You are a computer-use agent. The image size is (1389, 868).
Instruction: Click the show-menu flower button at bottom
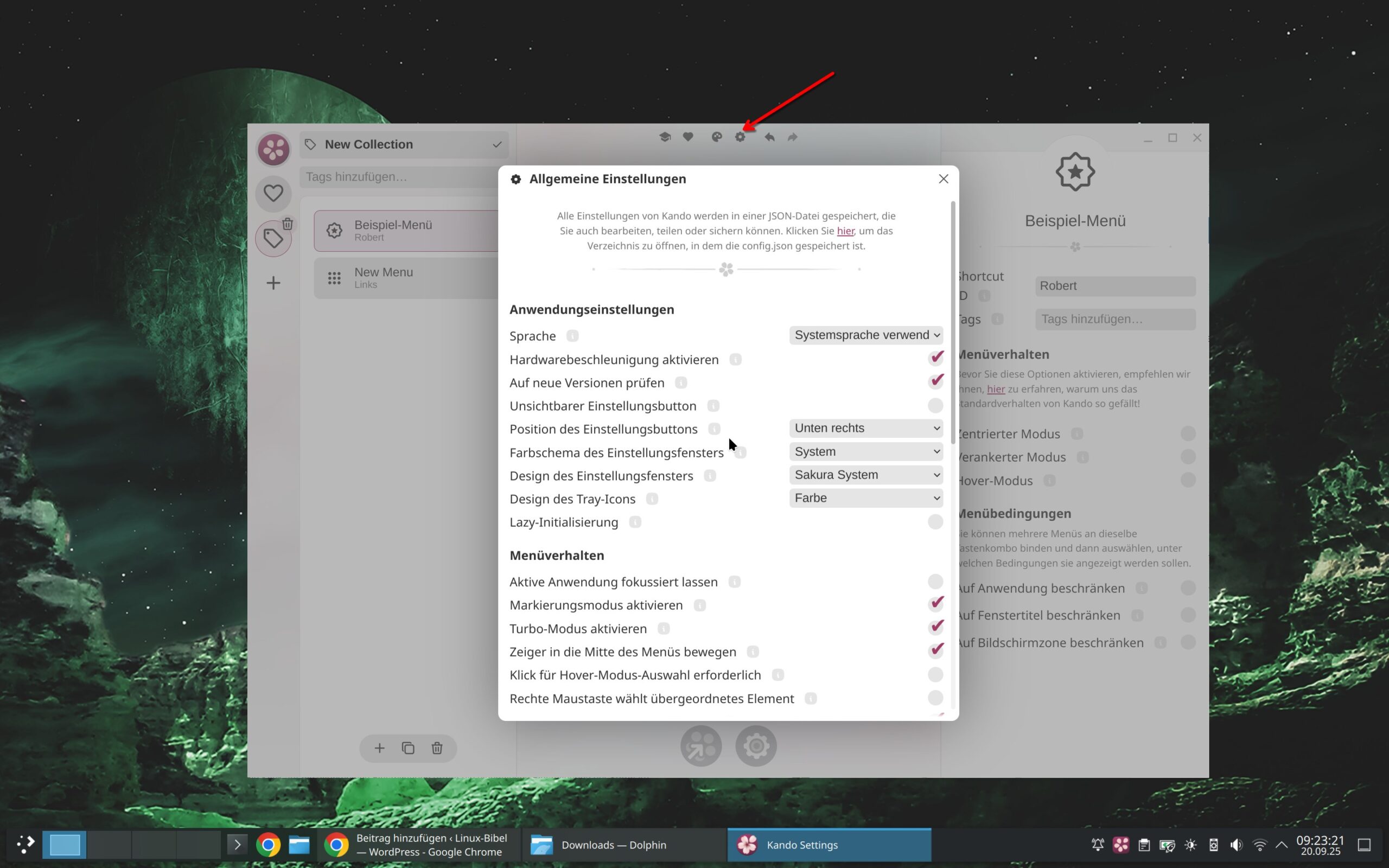pyautogui.click(x=701, y=746)
